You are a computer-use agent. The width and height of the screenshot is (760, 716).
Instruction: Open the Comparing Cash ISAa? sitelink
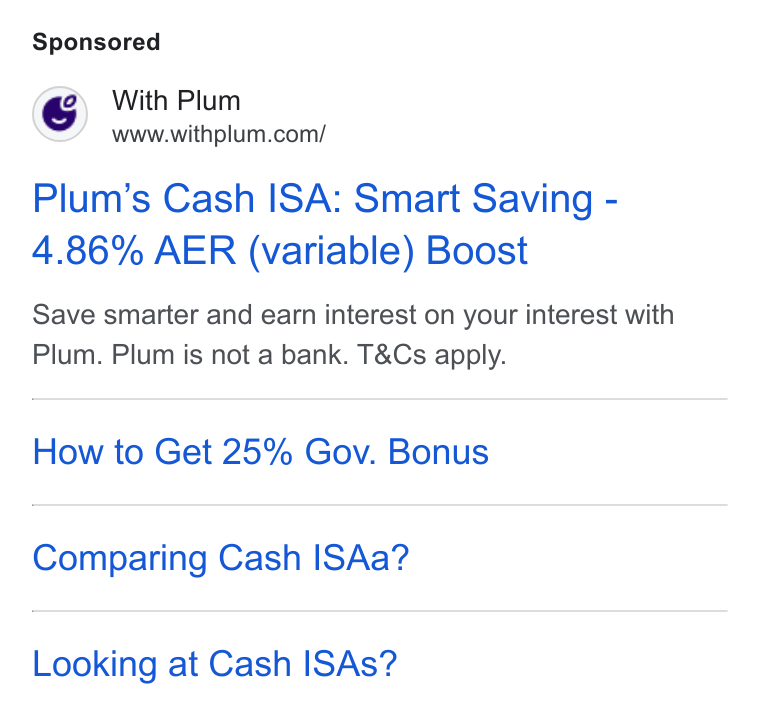point(221,558)
